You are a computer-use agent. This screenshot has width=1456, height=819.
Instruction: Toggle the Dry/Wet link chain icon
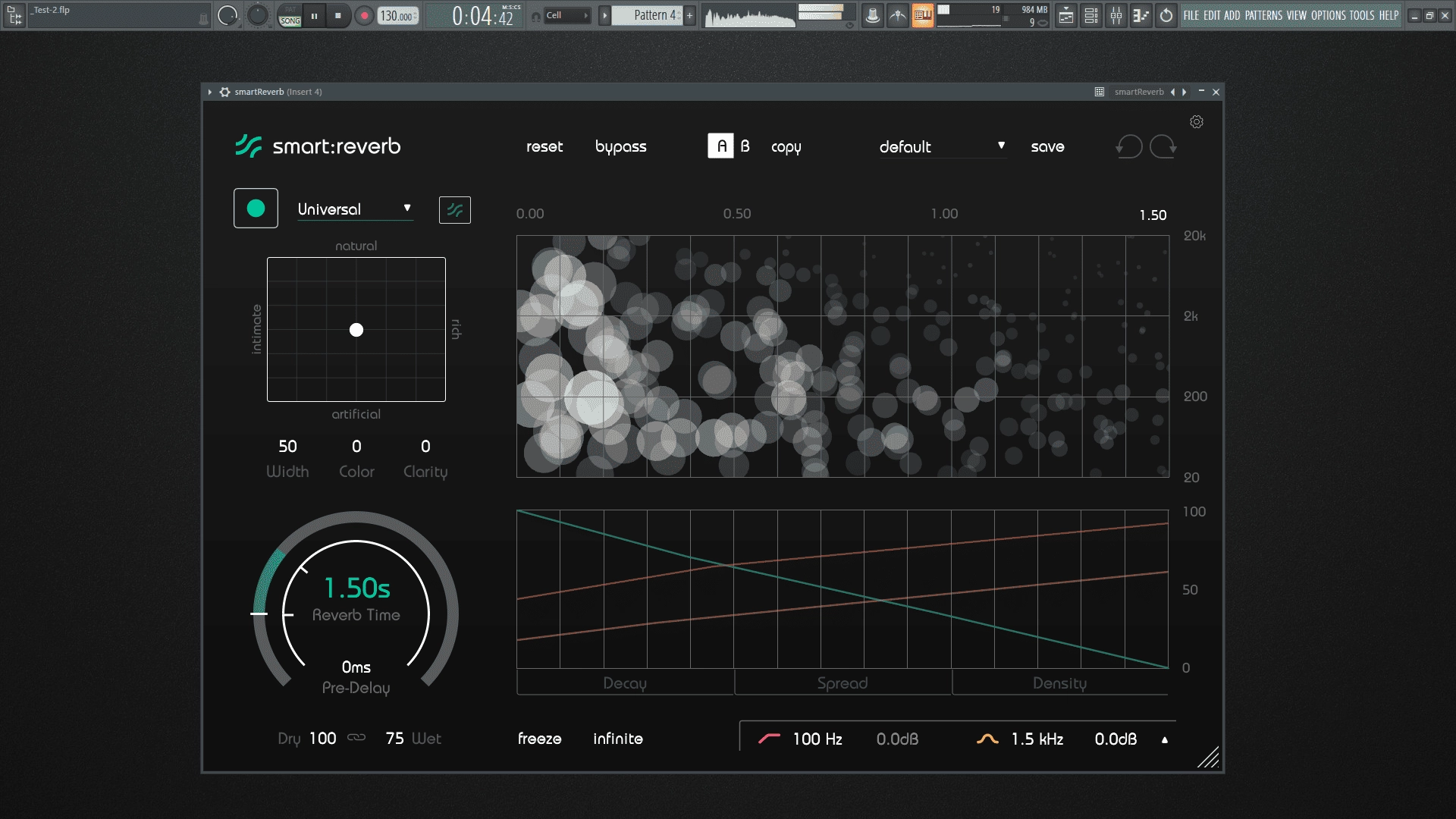[356, 738]
